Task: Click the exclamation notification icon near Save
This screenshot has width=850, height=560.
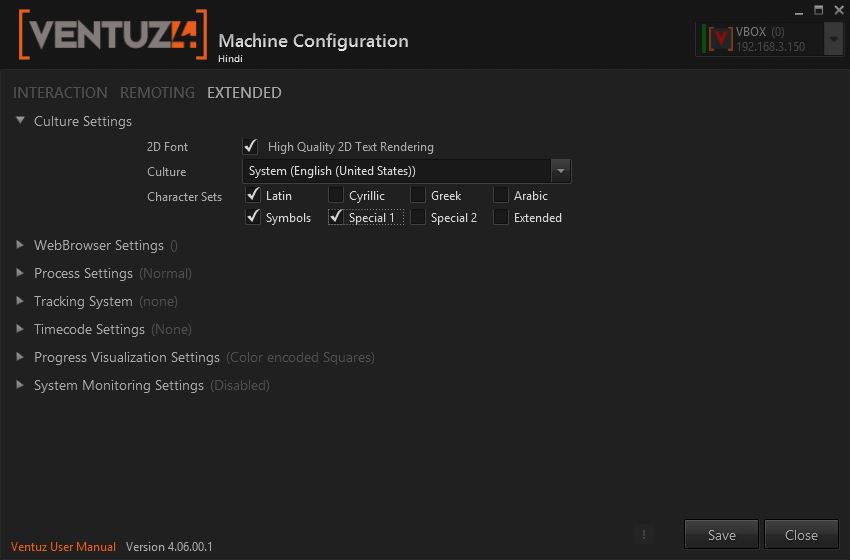Action: (x=643, y=534)
